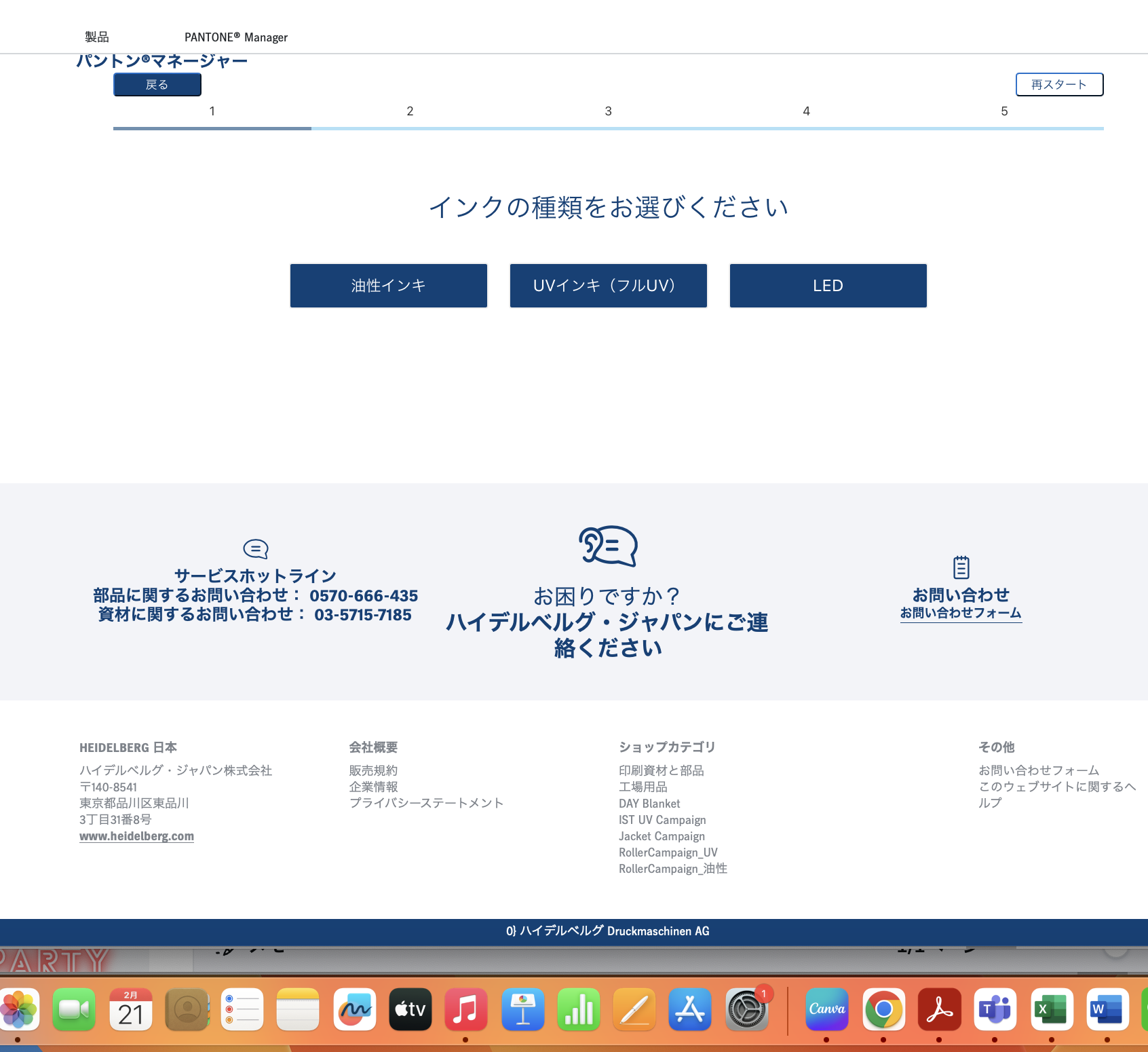Open IST UV Campaign link
Screen dimensions: 1148x1052
tap(662, 820)
